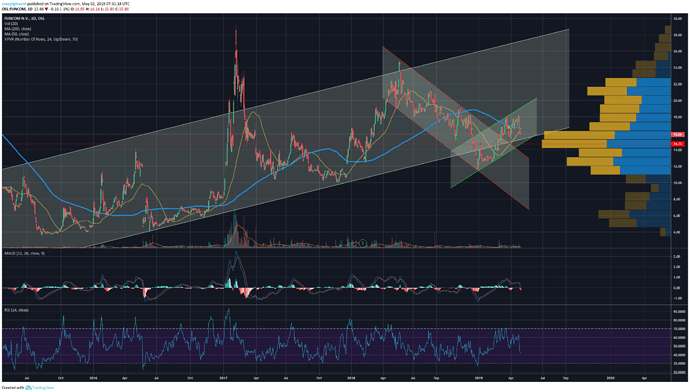The height and width of the screenshot is (392, 690).
Task: Click the red down-arrow beside the price change
Action: (46, 9)
